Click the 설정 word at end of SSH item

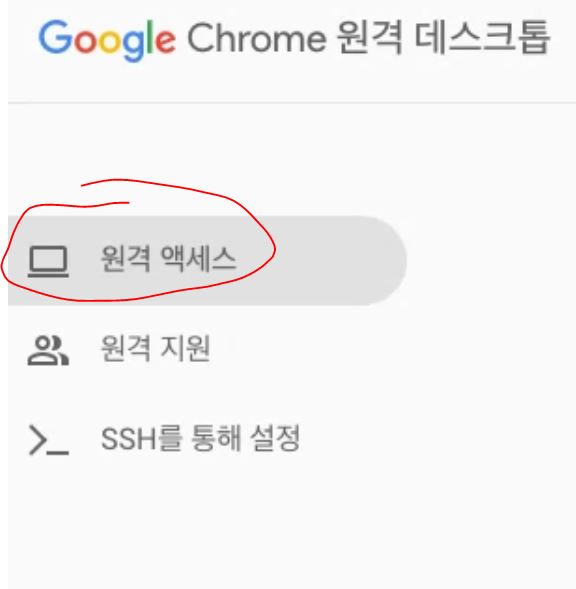(x=275, y=438)
